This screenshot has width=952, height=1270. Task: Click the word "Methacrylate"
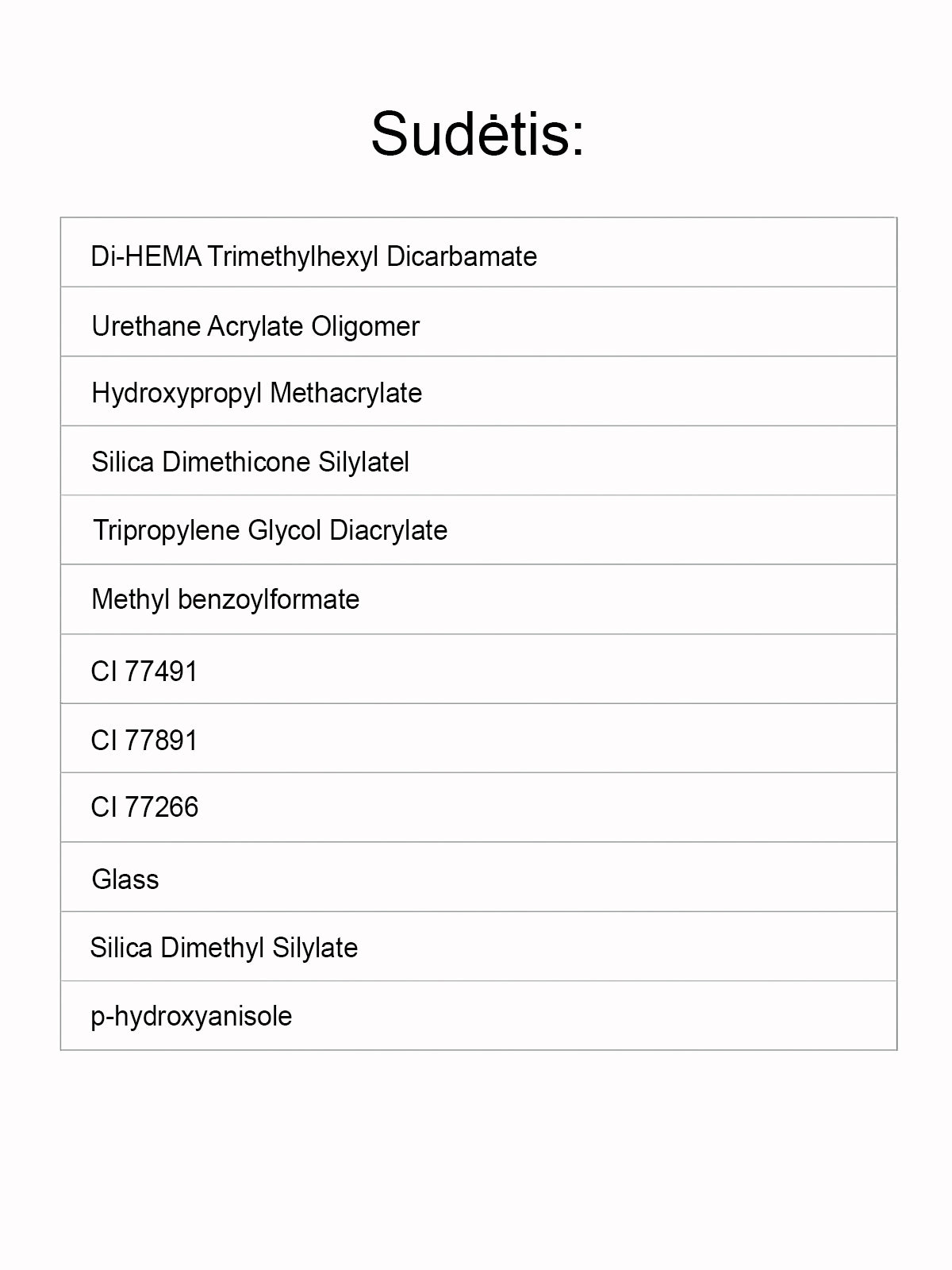point(346,393)
